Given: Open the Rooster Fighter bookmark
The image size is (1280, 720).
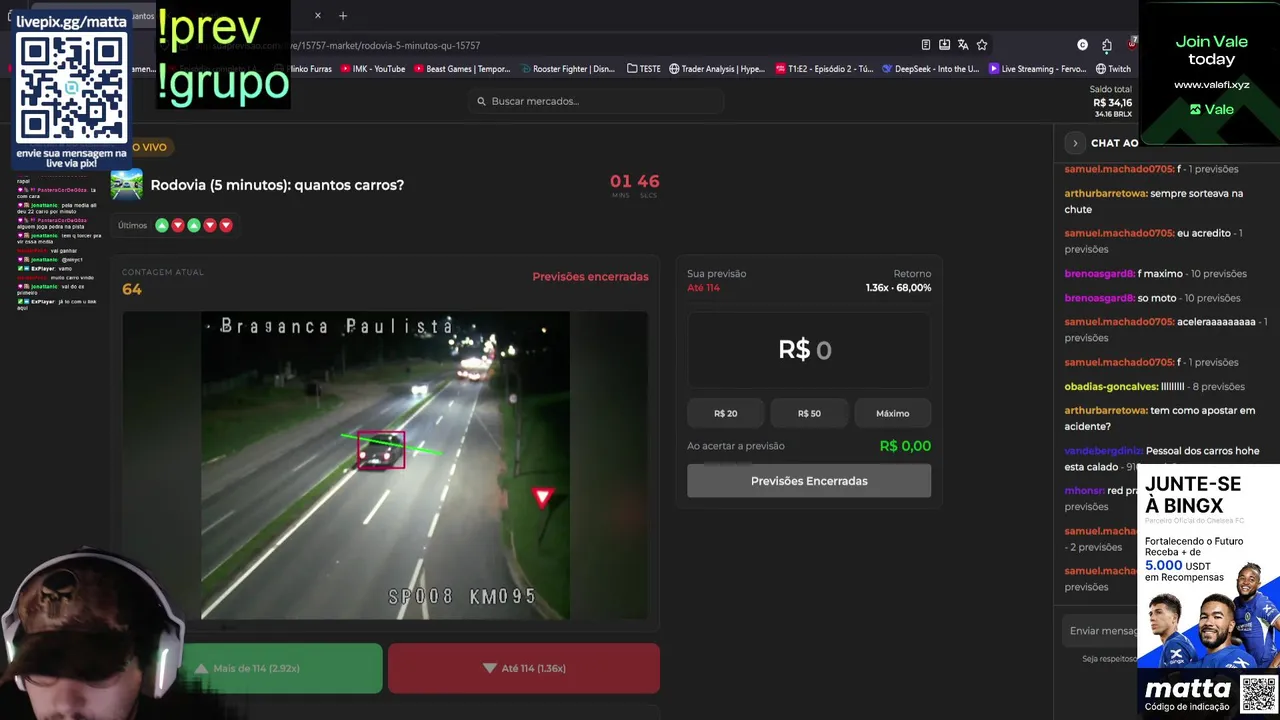Looking at the screenshot, I should coord(566,69).
